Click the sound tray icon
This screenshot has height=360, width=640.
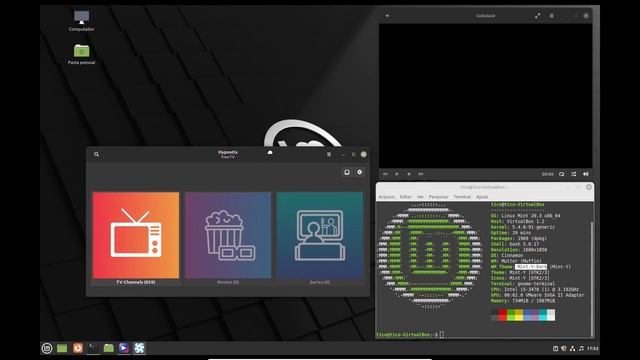pos(581,348)
